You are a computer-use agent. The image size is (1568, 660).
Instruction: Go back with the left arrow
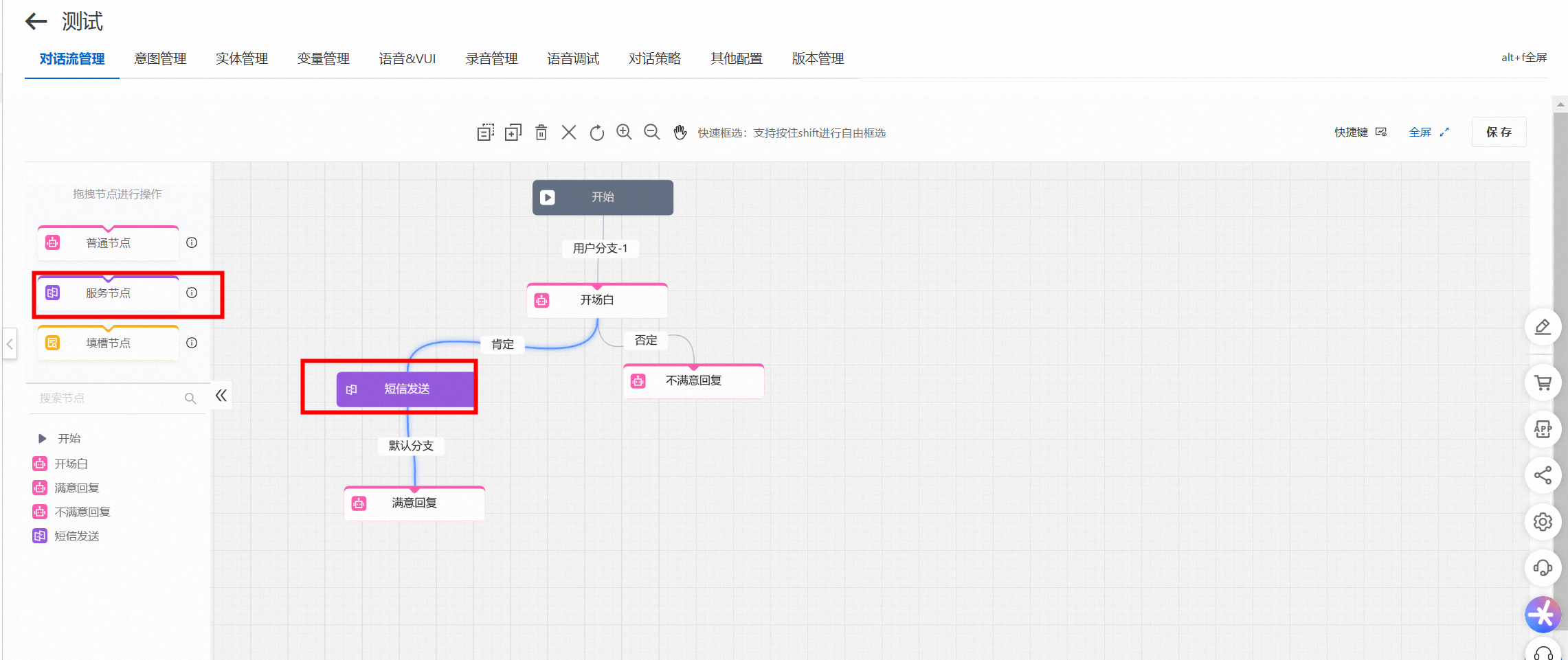tap(36, 21)
